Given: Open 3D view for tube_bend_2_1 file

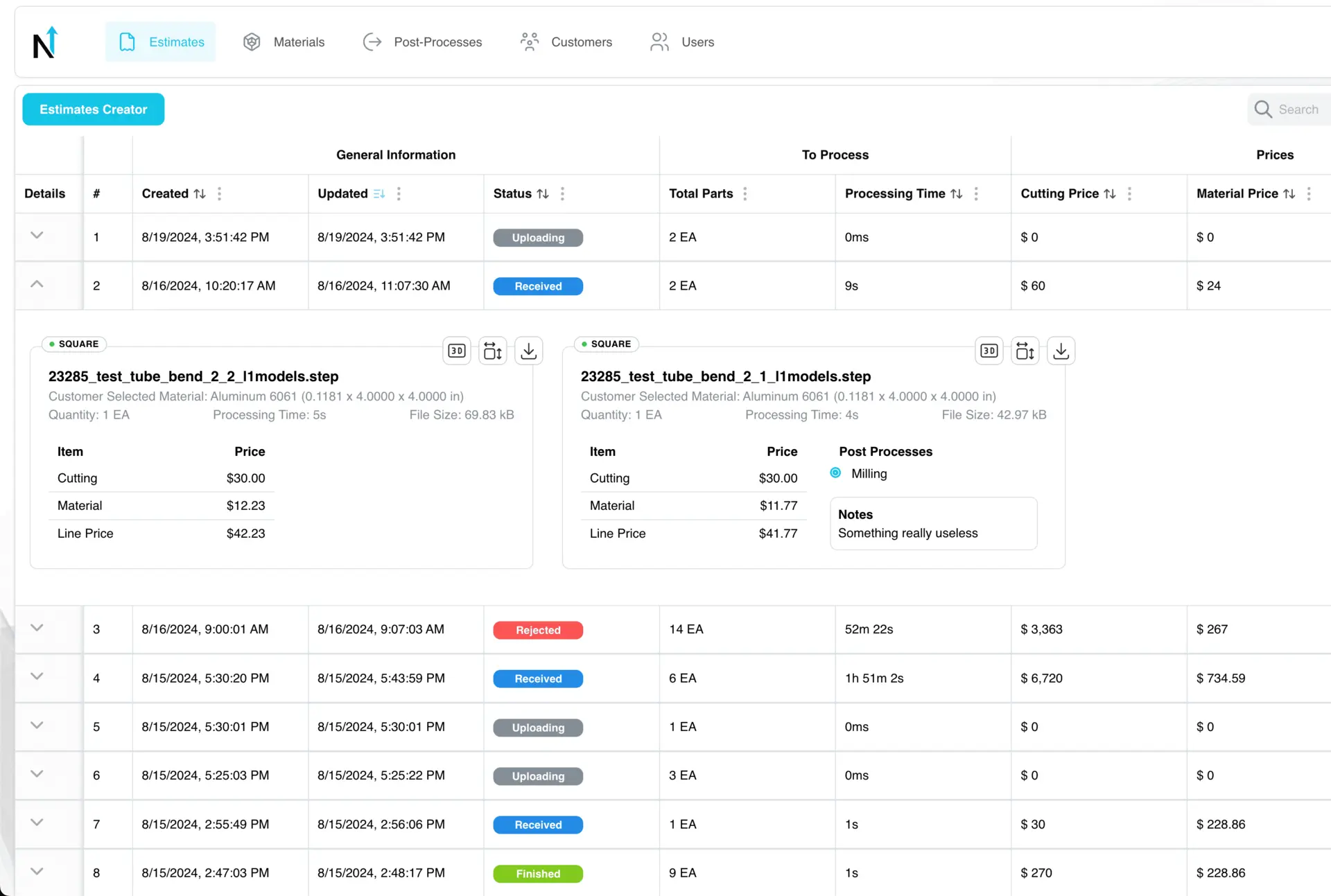Looking at the screenshot, I should tap(989, 351).
